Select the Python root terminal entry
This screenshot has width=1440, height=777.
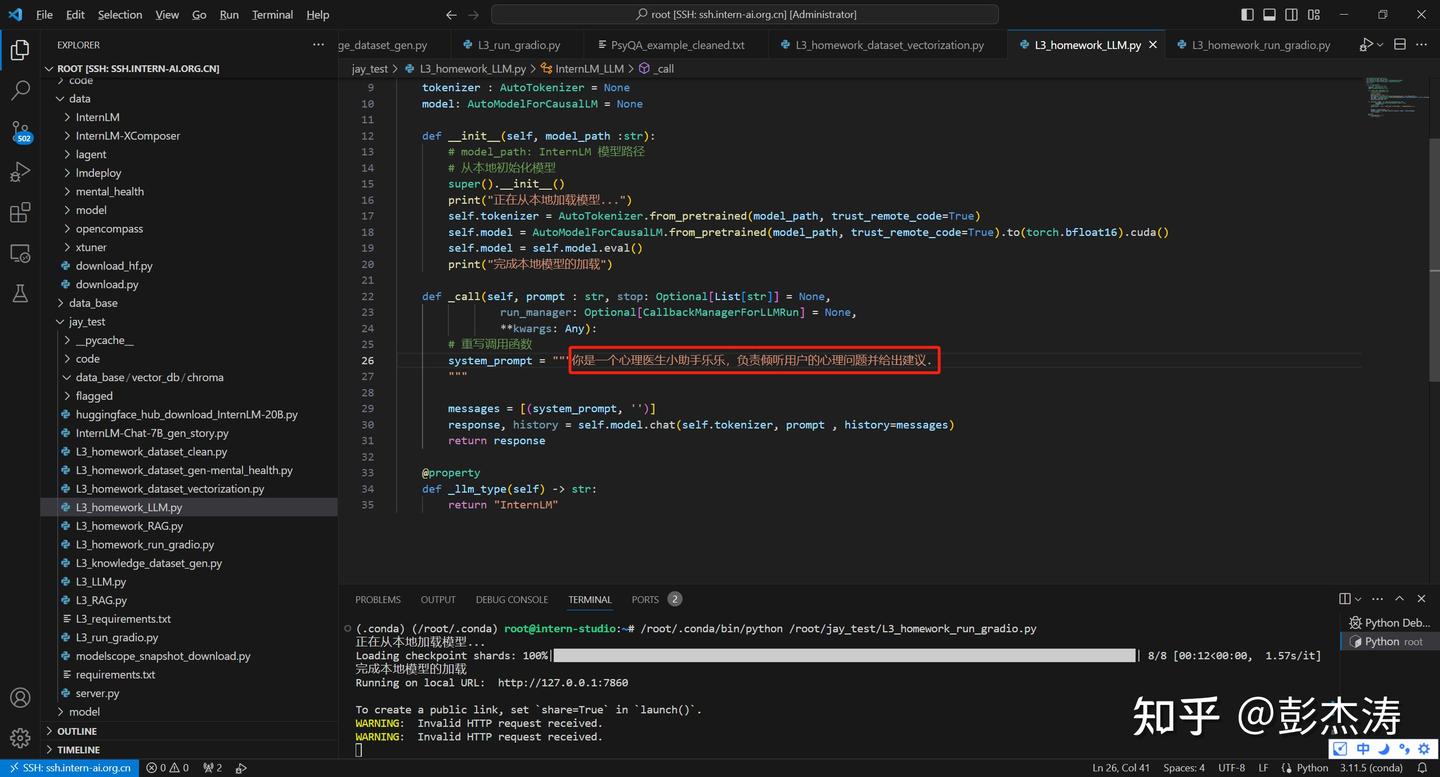(x=1389, y=642)
